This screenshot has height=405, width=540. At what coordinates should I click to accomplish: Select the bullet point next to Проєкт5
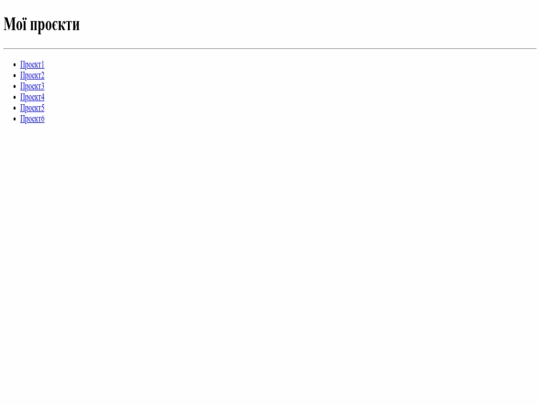14,108
